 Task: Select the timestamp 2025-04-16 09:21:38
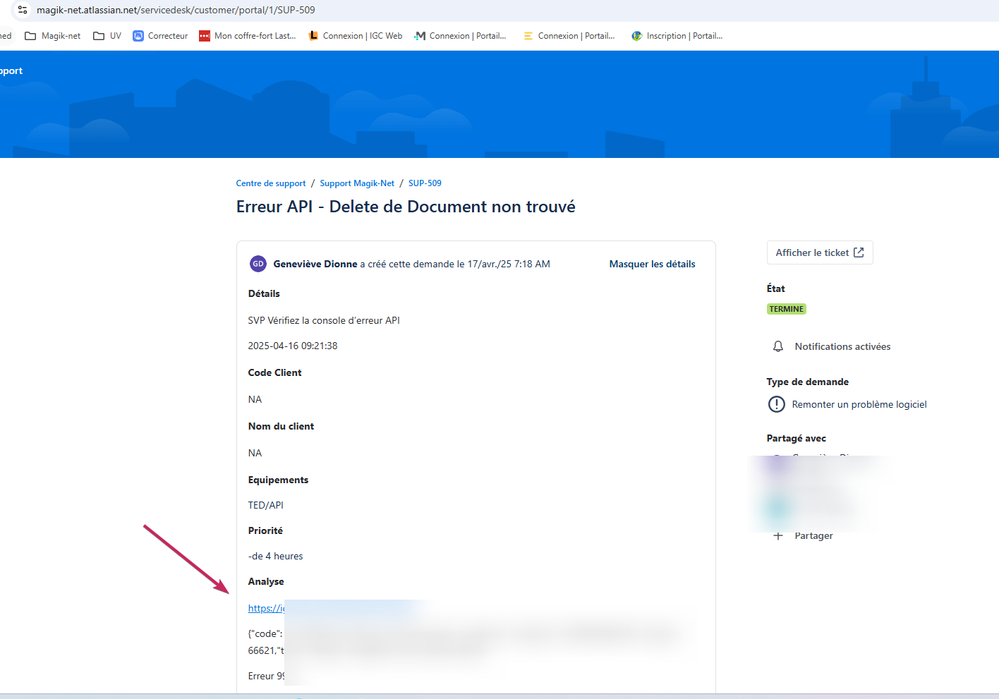(x=292, y=346)
